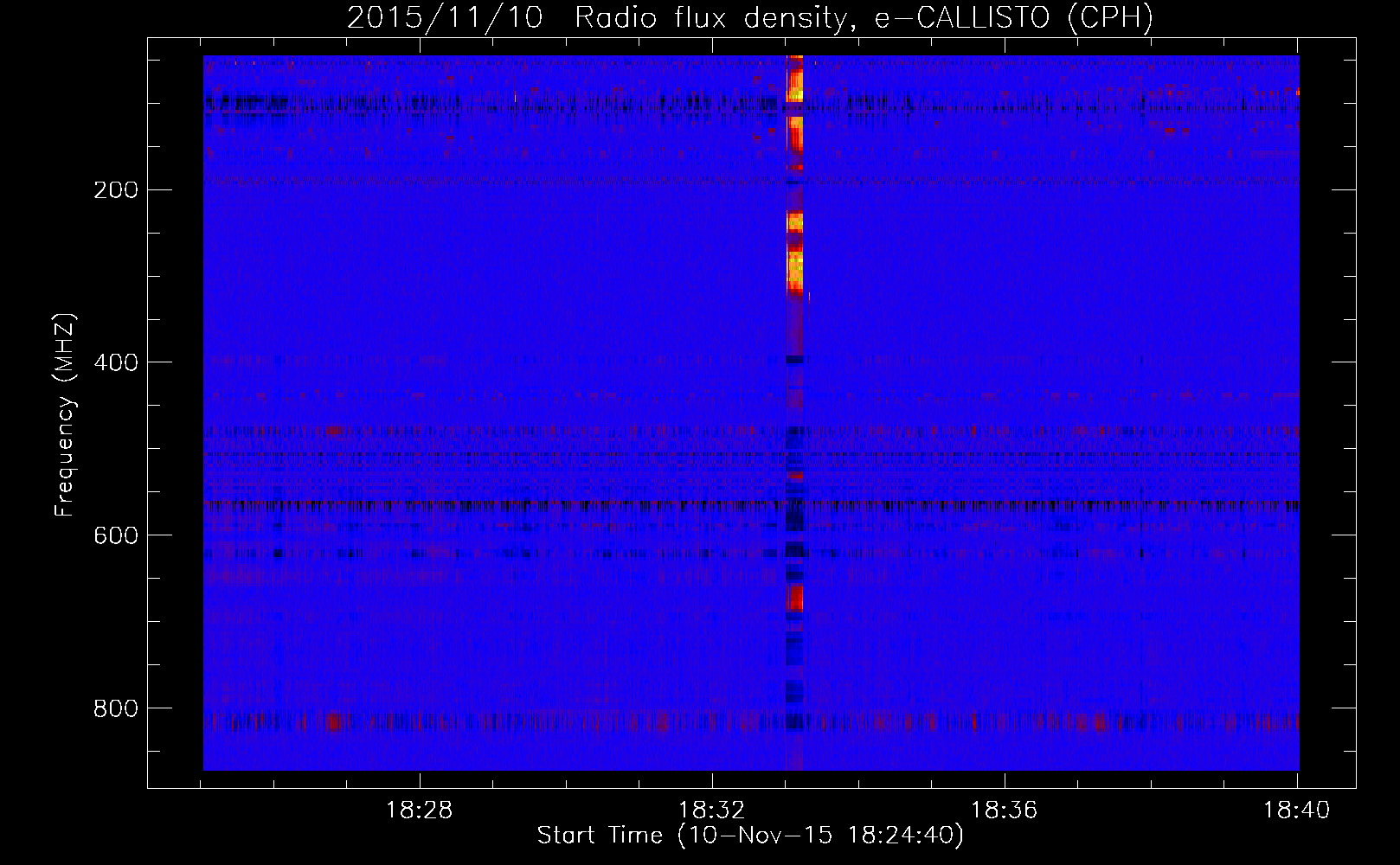Click the 200 frequency tick label

point(115,189)
